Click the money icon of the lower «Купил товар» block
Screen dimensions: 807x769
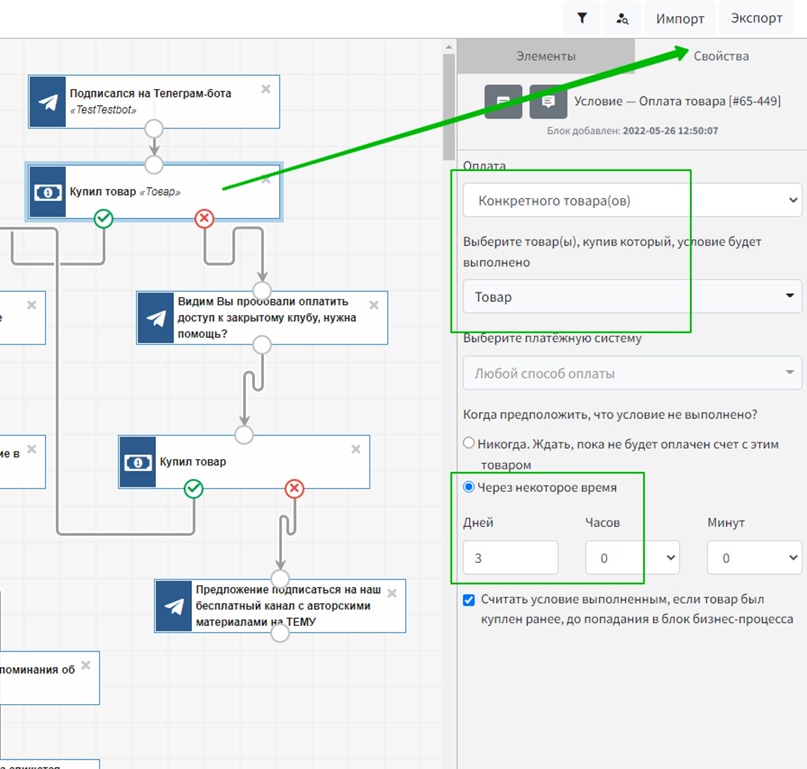(137, 462)
